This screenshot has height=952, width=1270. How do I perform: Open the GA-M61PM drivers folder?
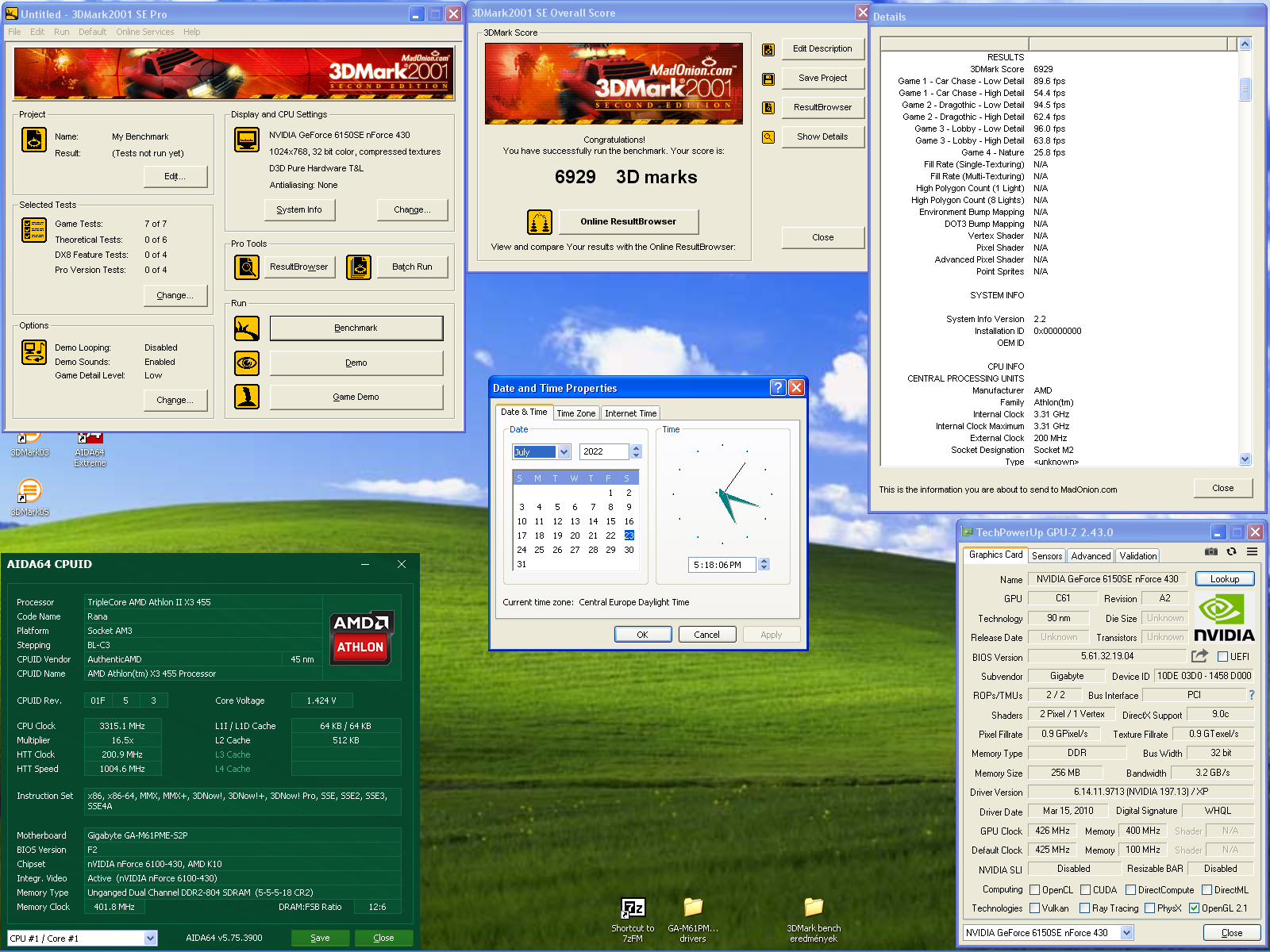(x=693, y=919)
